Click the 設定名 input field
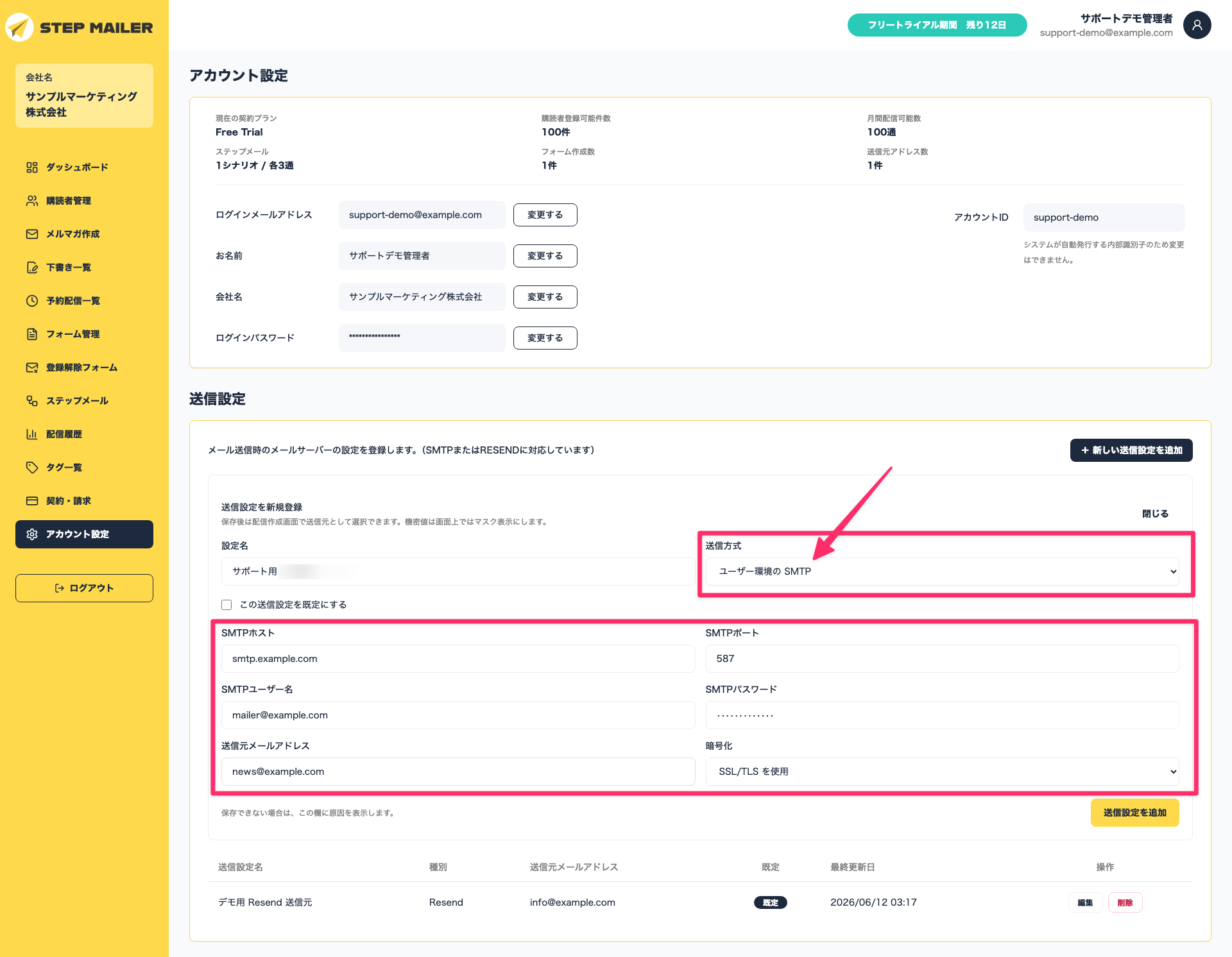The height and width of the screenshot is (957, 1232). click(458, 572)
